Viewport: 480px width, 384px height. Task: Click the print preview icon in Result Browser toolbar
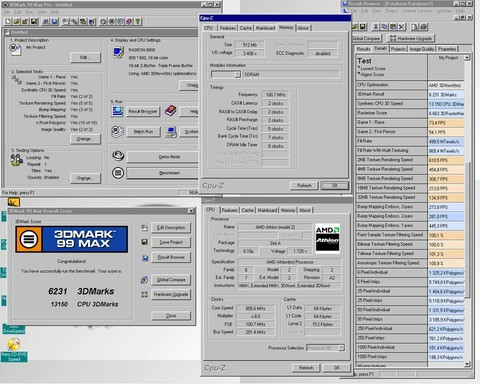point(414,27)
